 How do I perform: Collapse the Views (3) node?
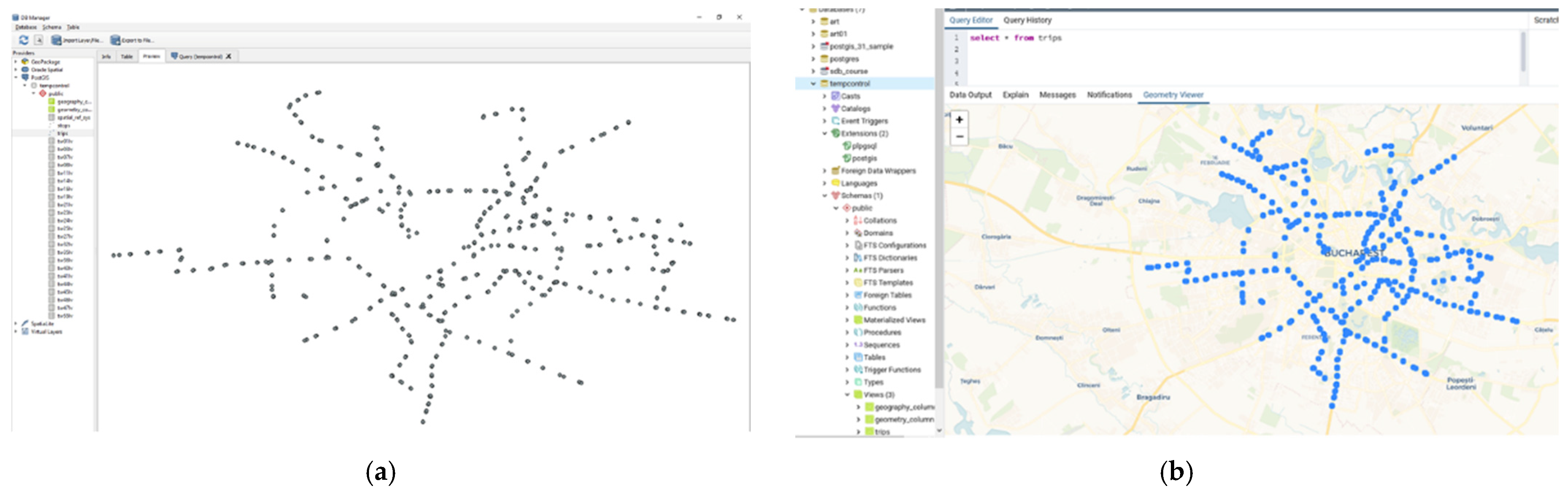[847, 395]
